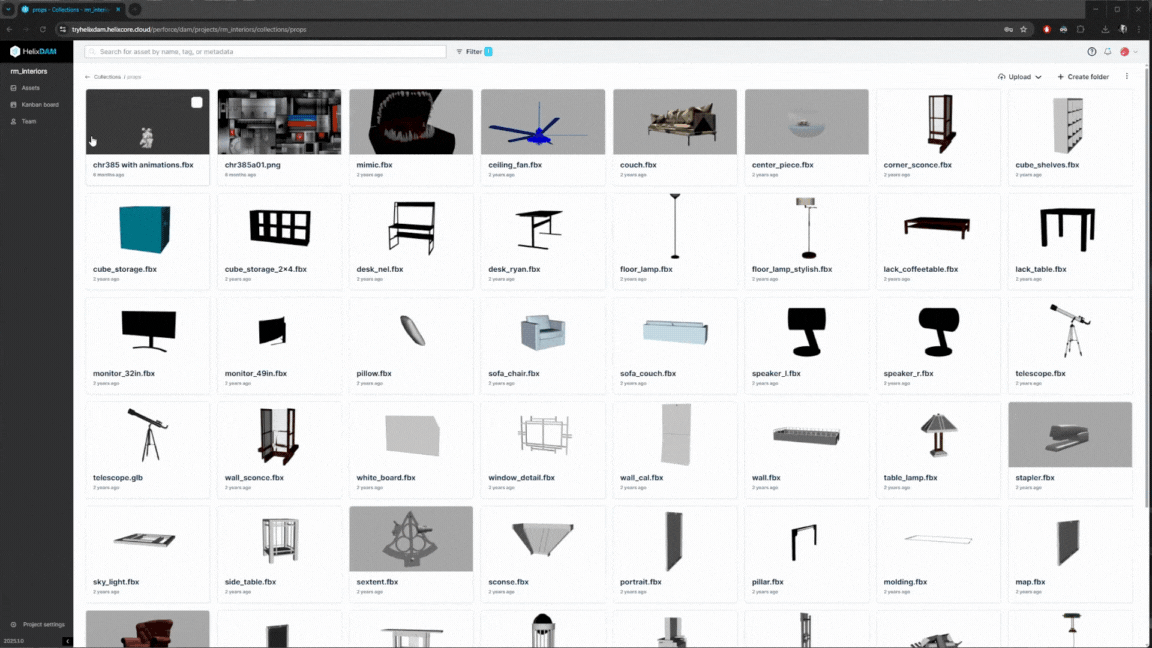Click the Filter icon next to search
1152x648 pixels.
pyautogui.click(x=460, y=52)
